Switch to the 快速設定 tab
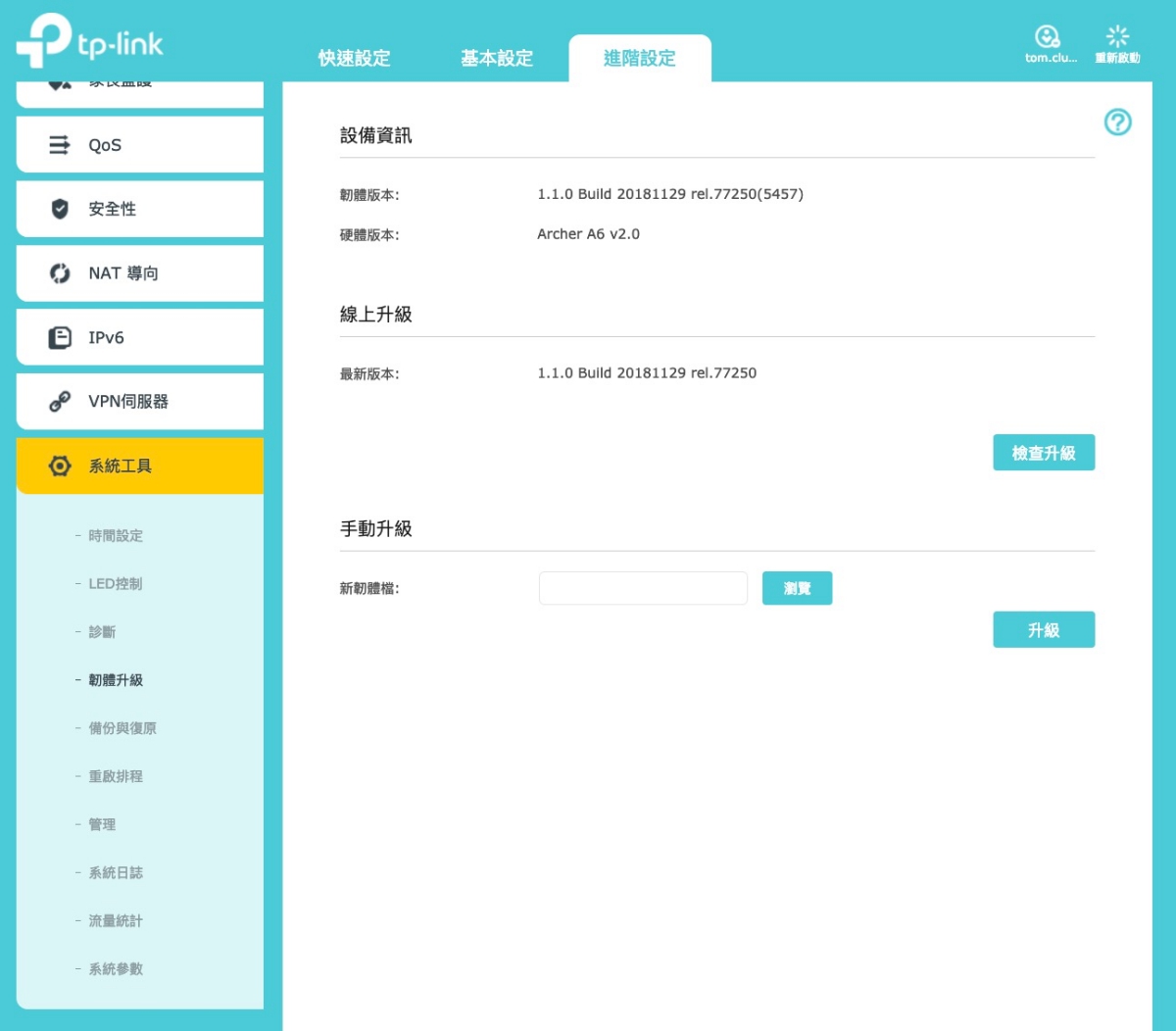This screenshot has height=1031, width=1176. pyautogui.click(x=354, y=59)
